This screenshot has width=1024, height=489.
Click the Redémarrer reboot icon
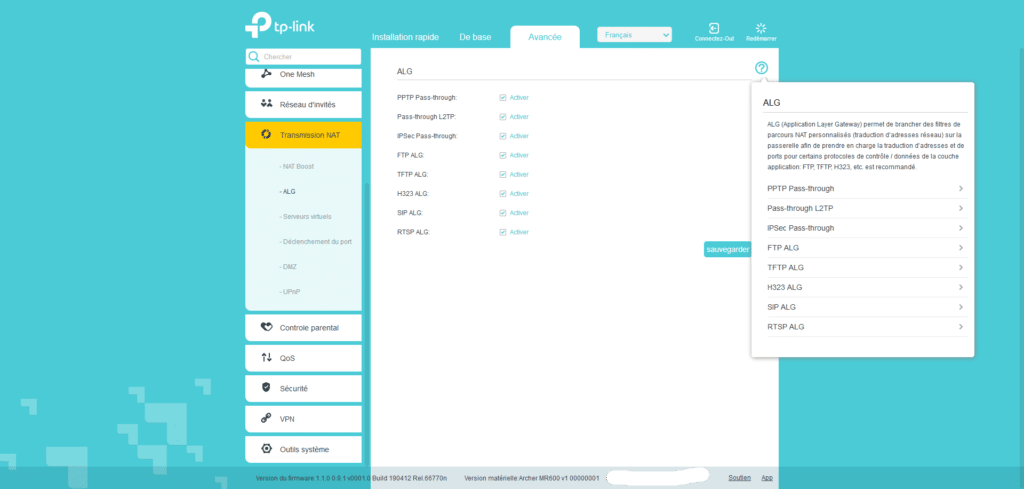760,29
